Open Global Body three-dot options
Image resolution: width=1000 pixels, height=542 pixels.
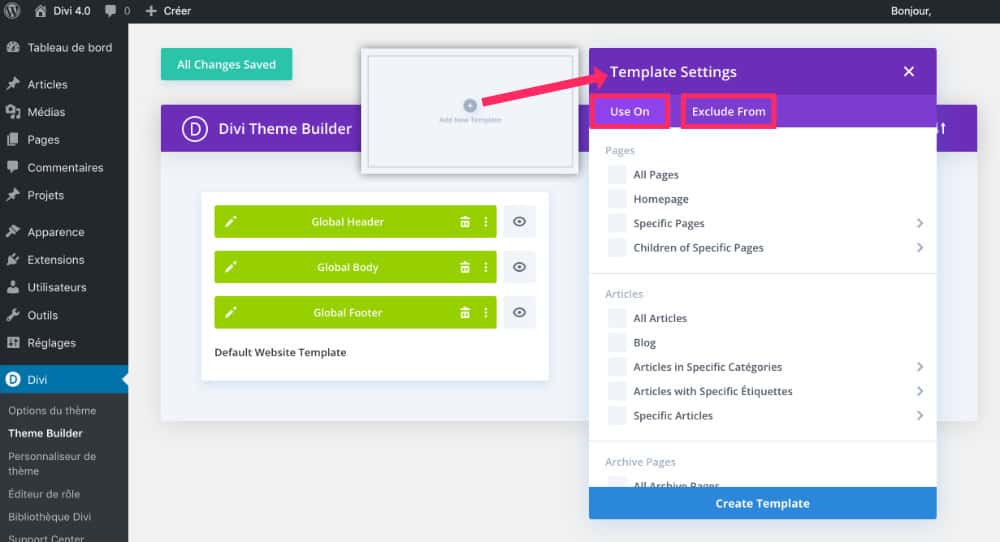pyautogui.click(x=485, y=267)
